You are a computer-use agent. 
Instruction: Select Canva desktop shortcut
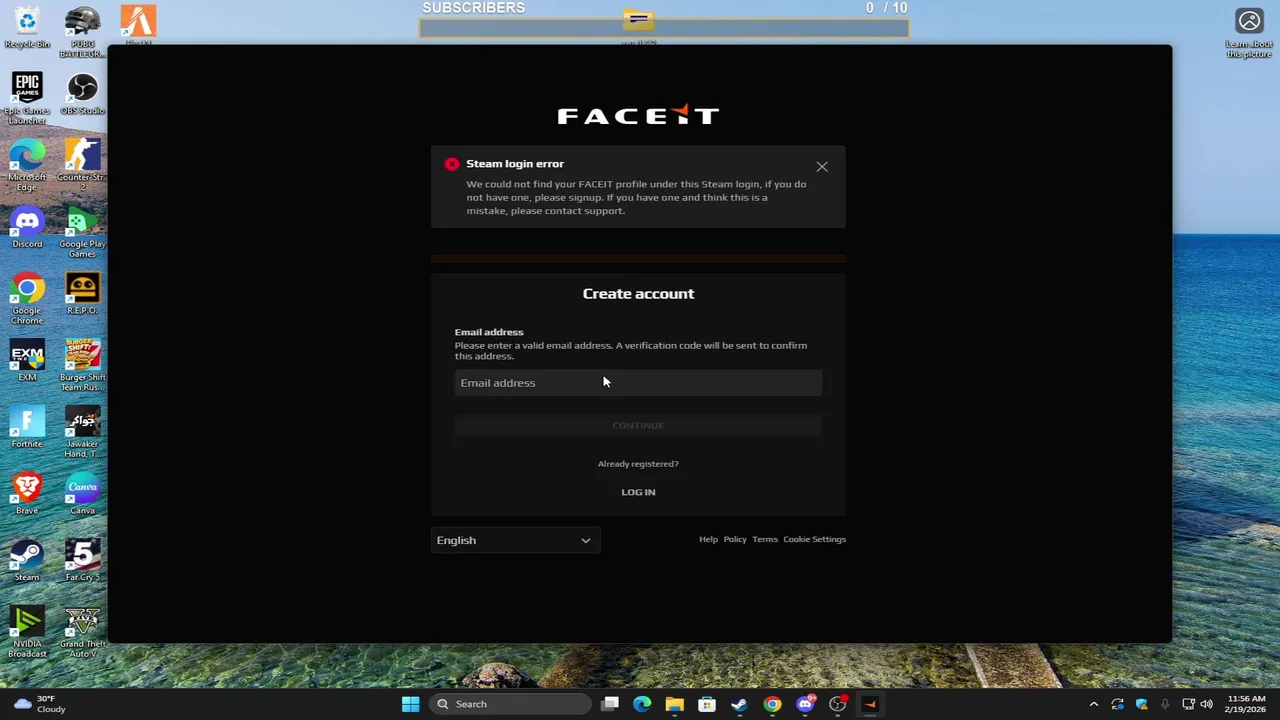pos(82,494)
